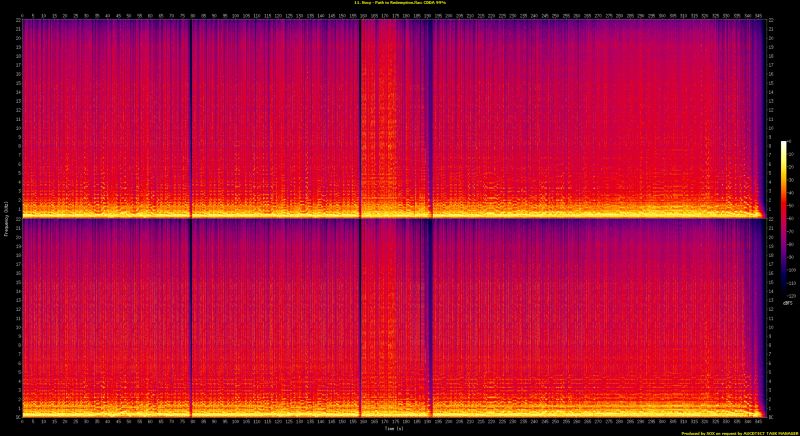Viewport: 800px width, 436px height.
Task: Click the fade-out at the end of top channel
Action: coord(758,150)
